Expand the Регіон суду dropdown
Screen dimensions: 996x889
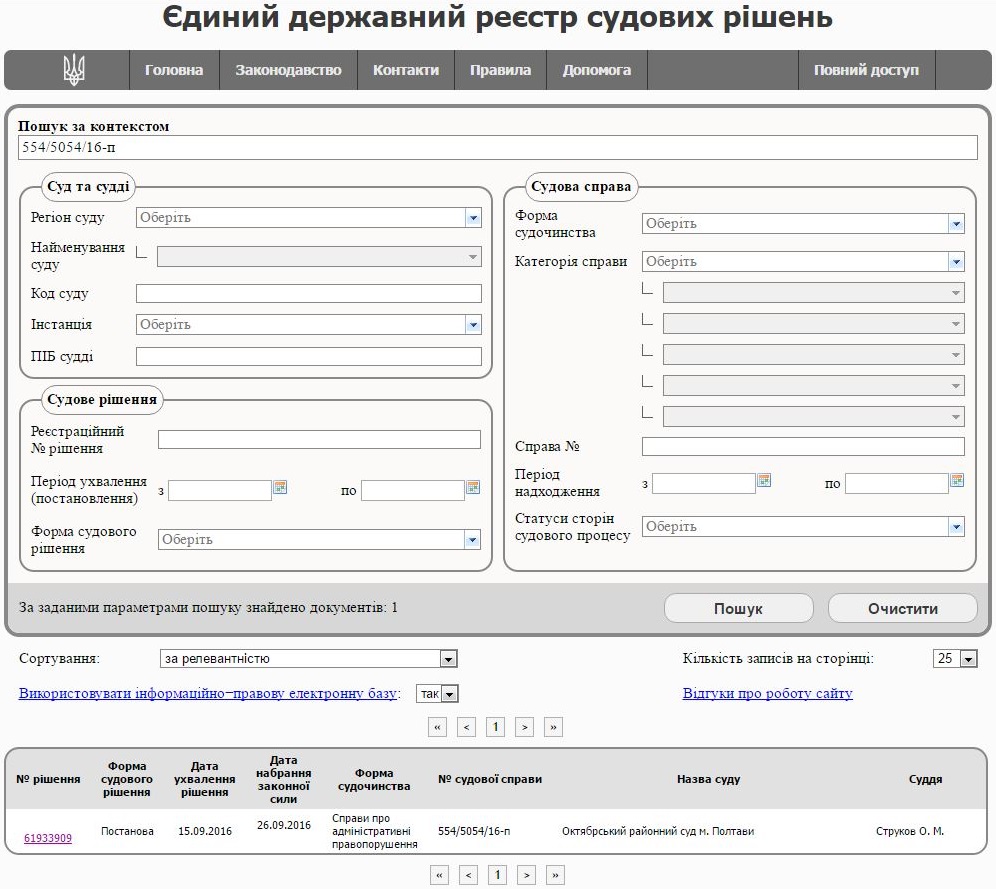[473, 218]
